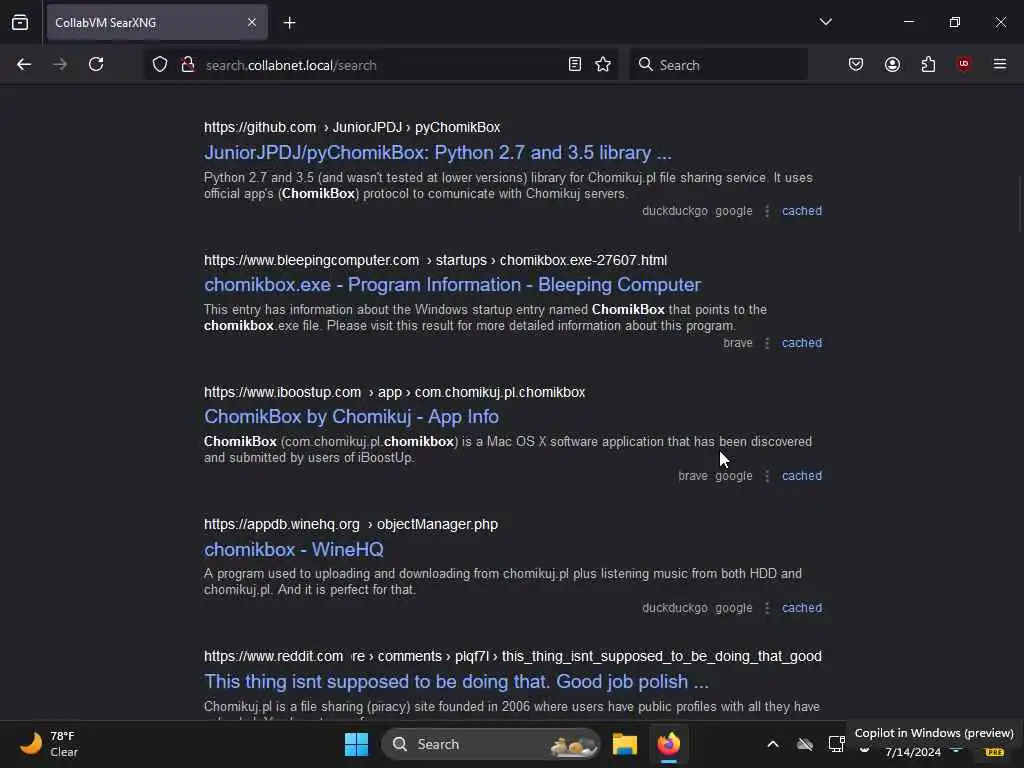This screenshot has width=1024, height=768.
Task: Open File Explorer from taskbar
Action: pos(624,744)
